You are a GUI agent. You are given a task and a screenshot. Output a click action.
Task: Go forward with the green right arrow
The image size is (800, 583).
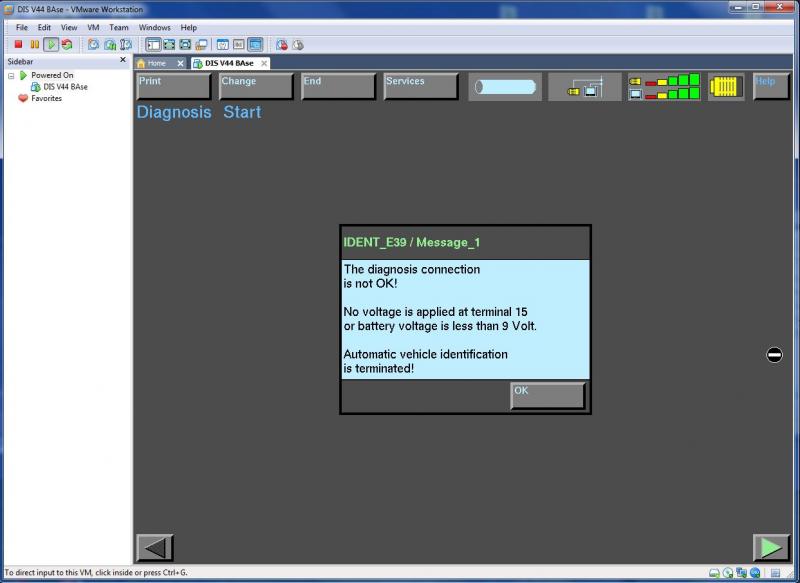click(x=771, y=548)
